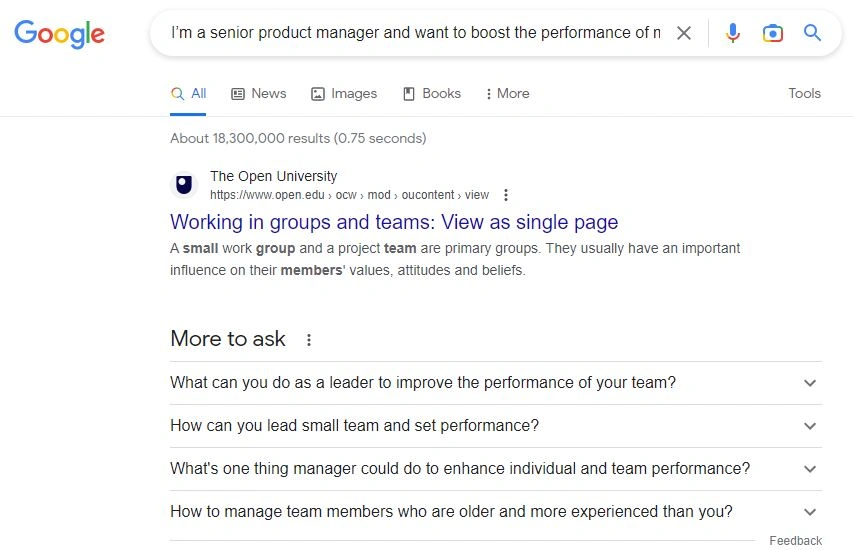The height and width of the screenshot is (550, 853).
Task: Open the Tools options
Action: tap(804, 94)
